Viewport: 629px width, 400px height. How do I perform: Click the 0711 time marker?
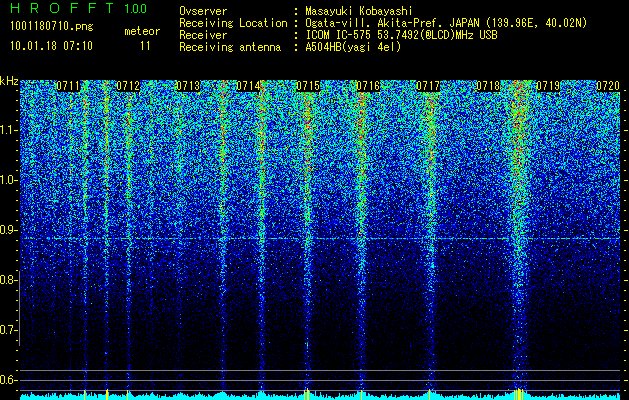(x=68, y=86)
